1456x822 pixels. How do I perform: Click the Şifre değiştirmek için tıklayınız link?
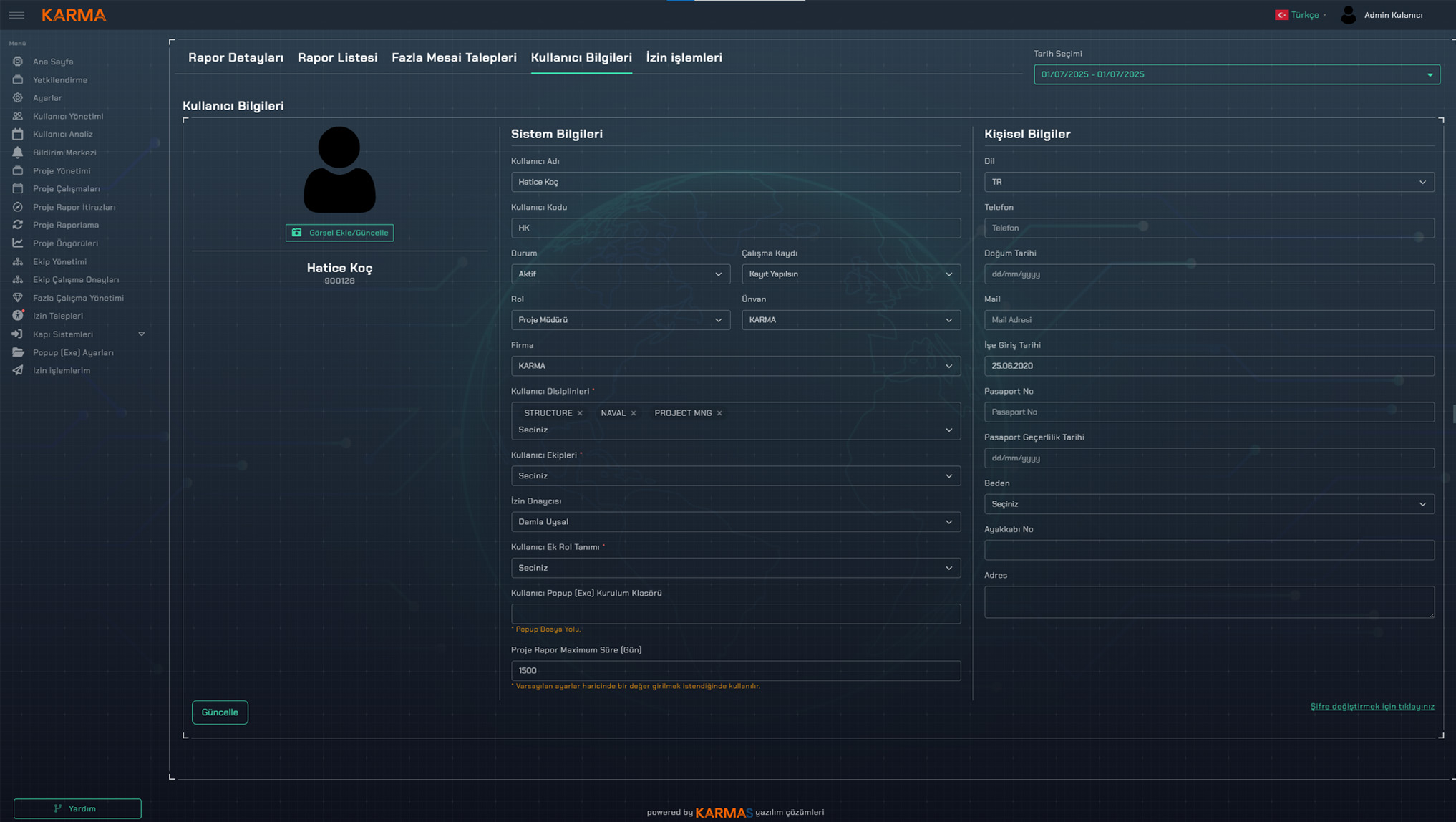[x=1372, y=706]
